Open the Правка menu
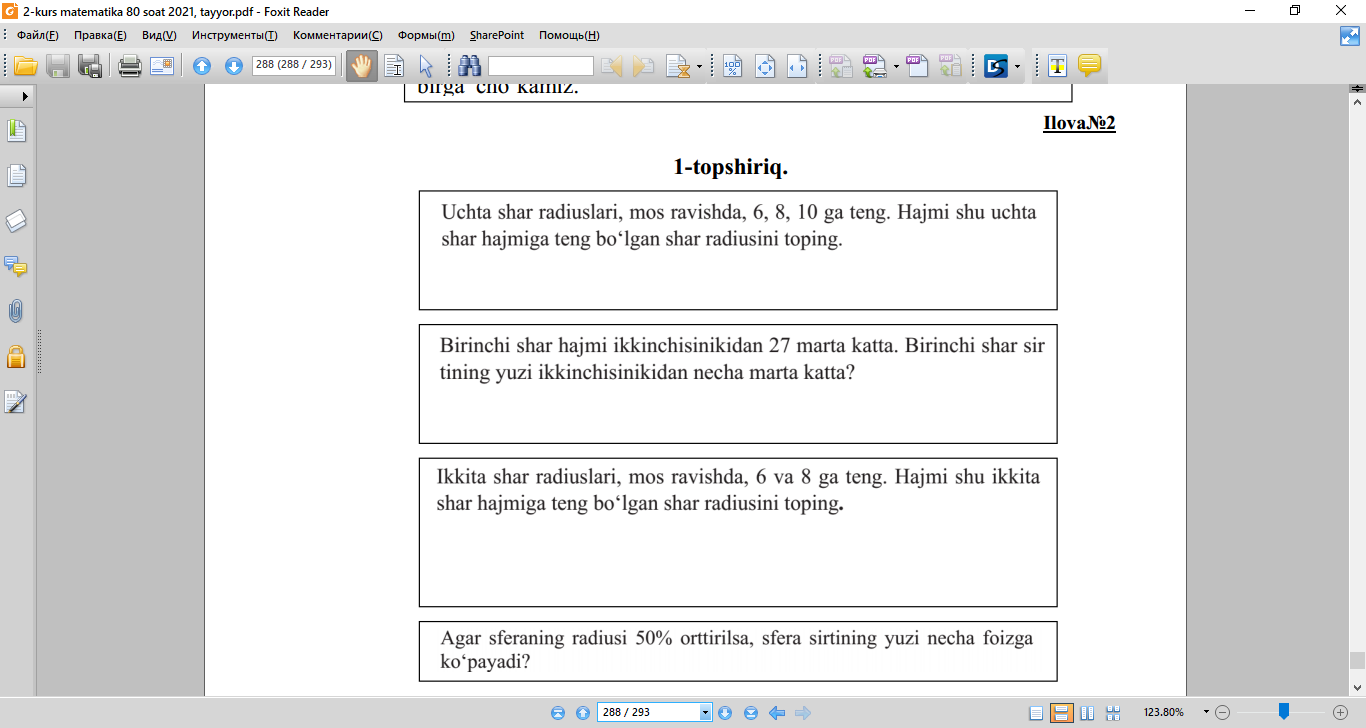This screenshot has width=1366, height=728. (100, 35)
